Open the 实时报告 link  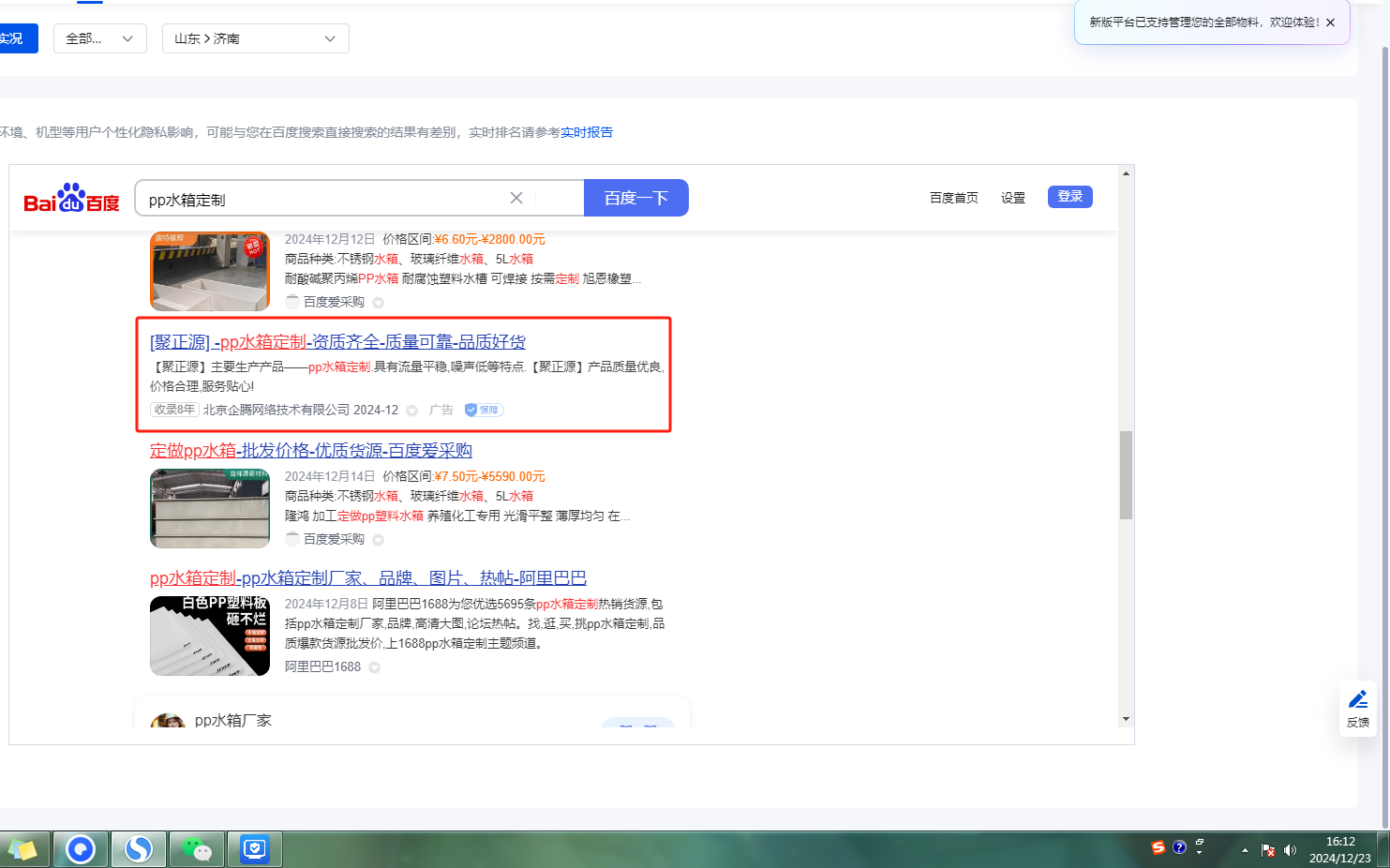(587, 132)
